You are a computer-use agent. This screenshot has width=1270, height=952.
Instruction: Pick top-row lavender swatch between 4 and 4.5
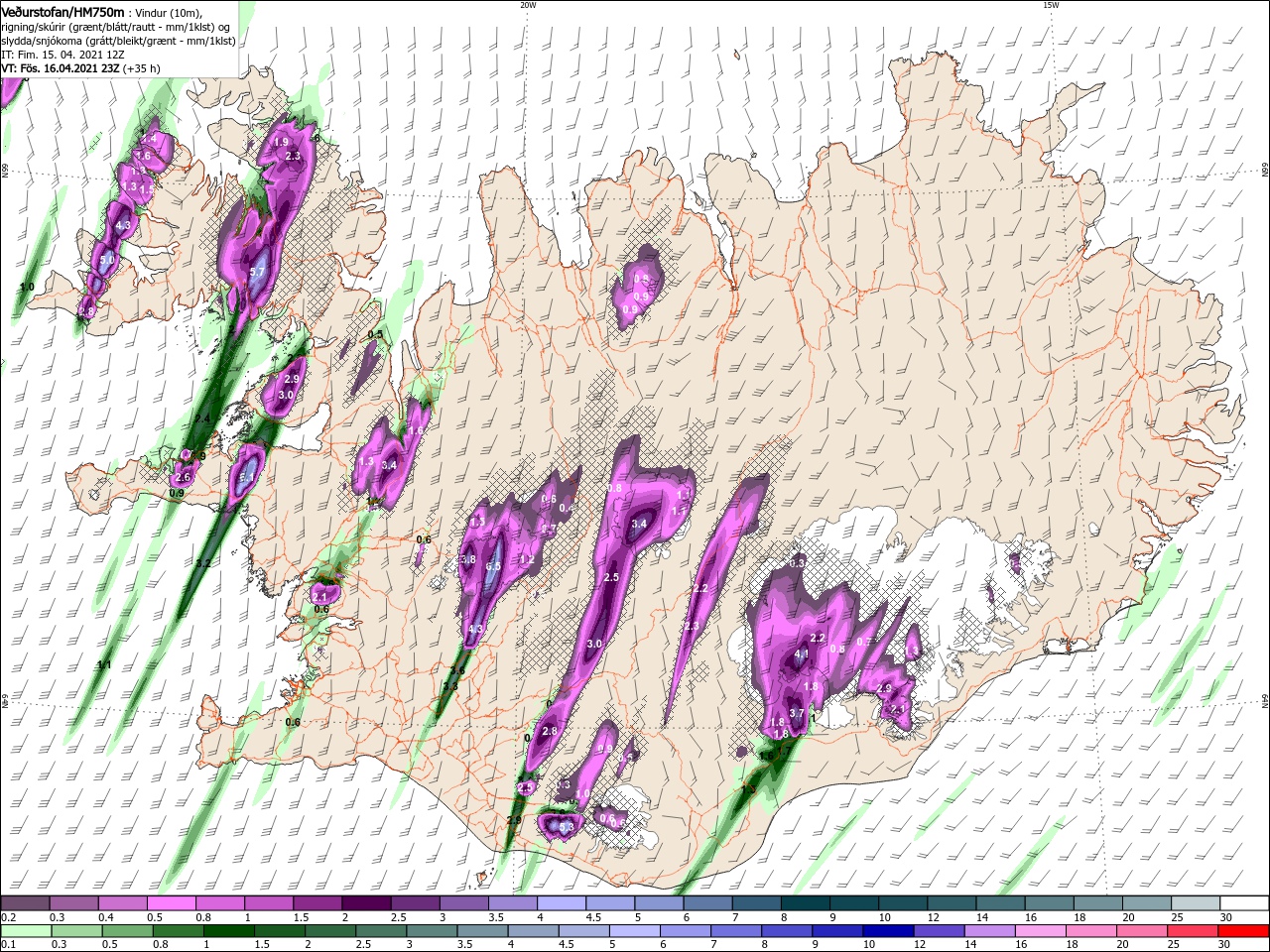click(562, 902)
